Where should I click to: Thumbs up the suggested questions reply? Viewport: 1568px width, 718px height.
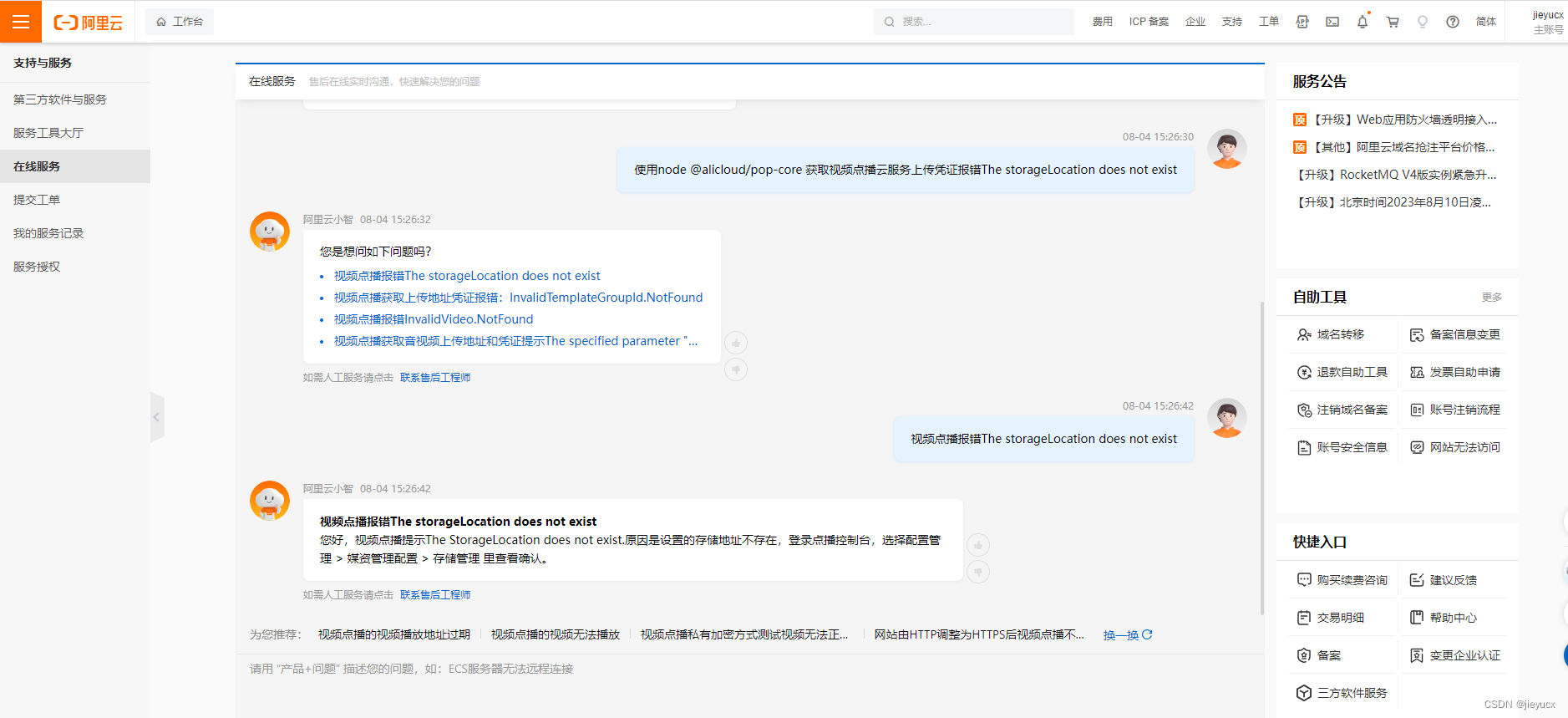click(x=736, y=343)
